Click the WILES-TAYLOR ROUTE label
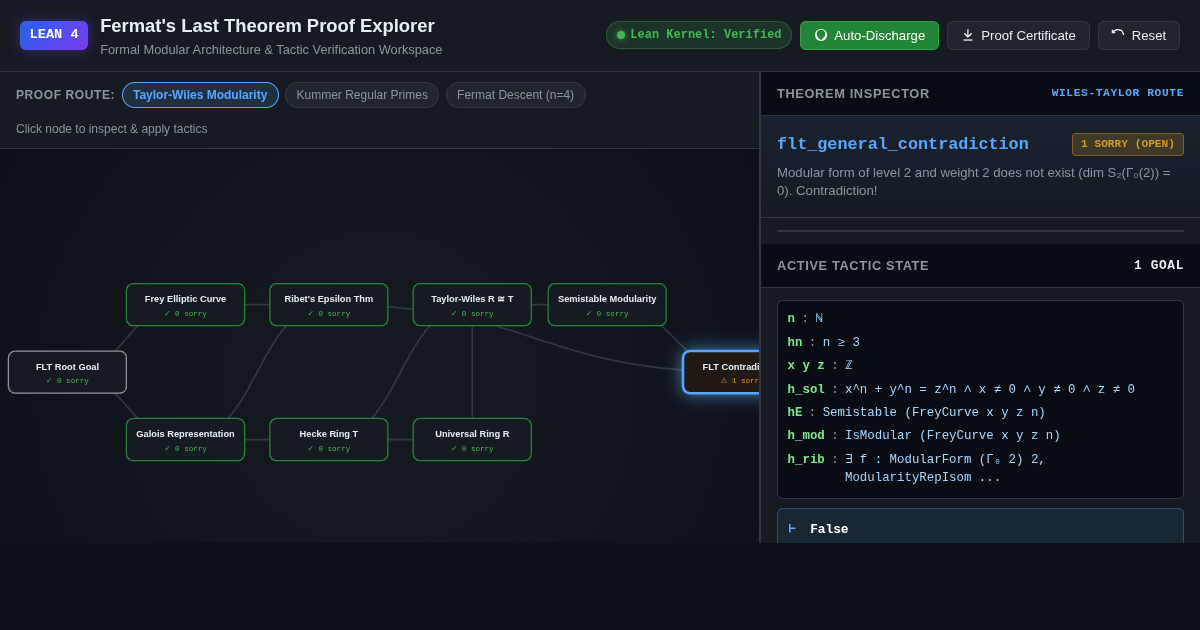1200x630 pixels. tap(1117, 93)
